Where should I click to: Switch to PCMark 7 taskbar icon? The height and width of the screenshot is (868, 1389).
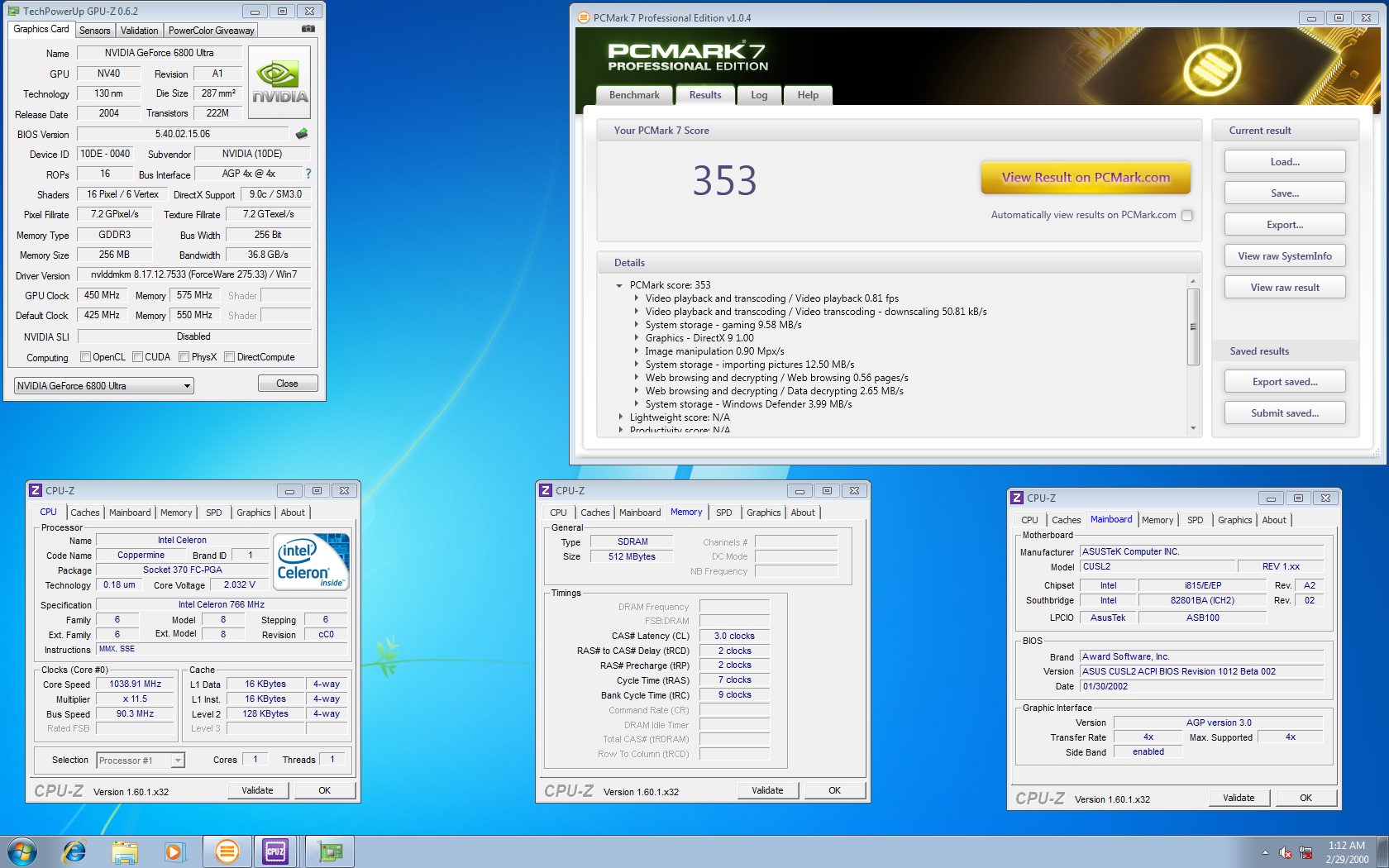pos(227,851)
